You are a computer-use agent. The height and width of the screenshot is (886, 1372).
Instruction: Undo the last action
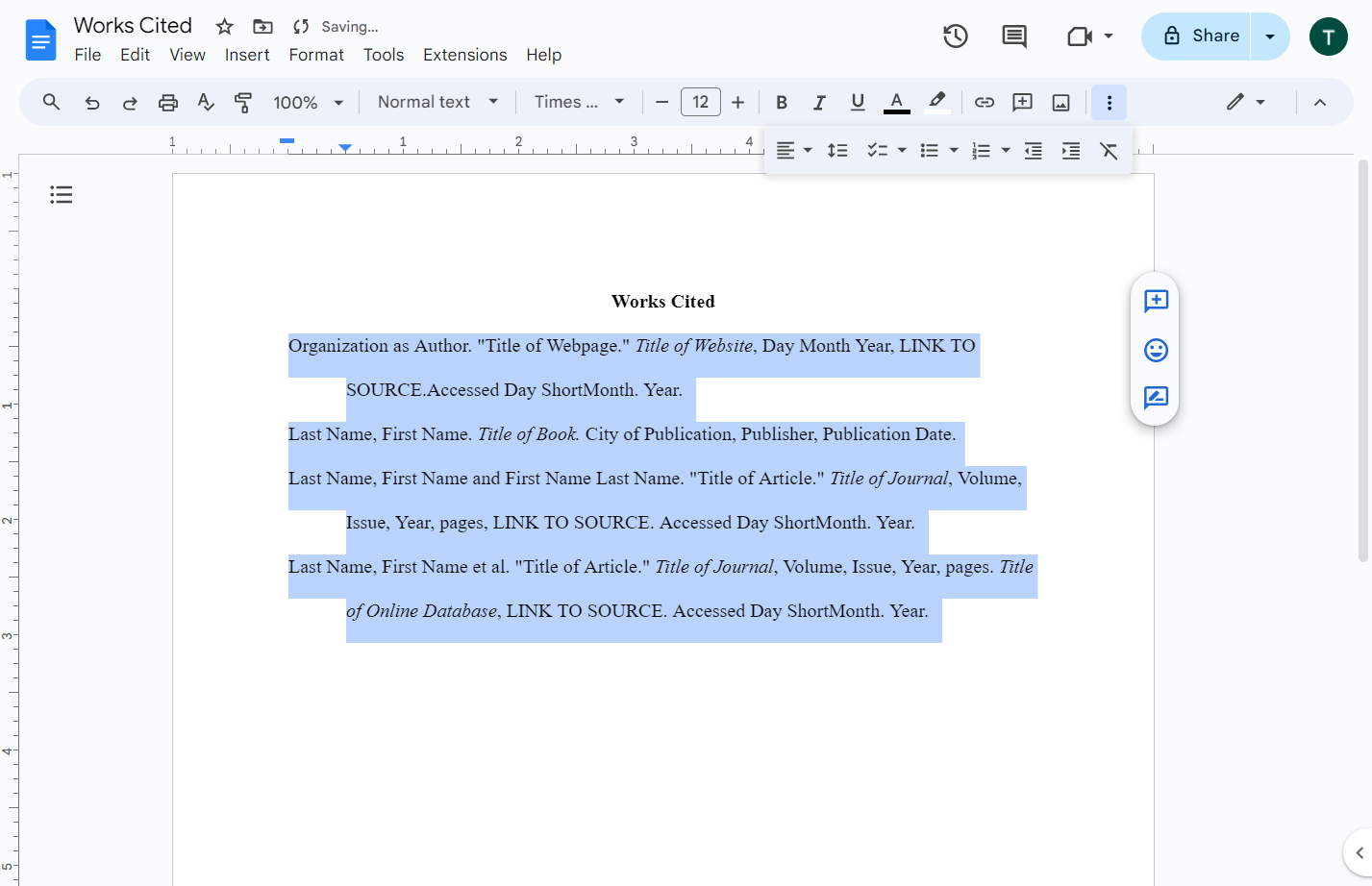(92, 103)
